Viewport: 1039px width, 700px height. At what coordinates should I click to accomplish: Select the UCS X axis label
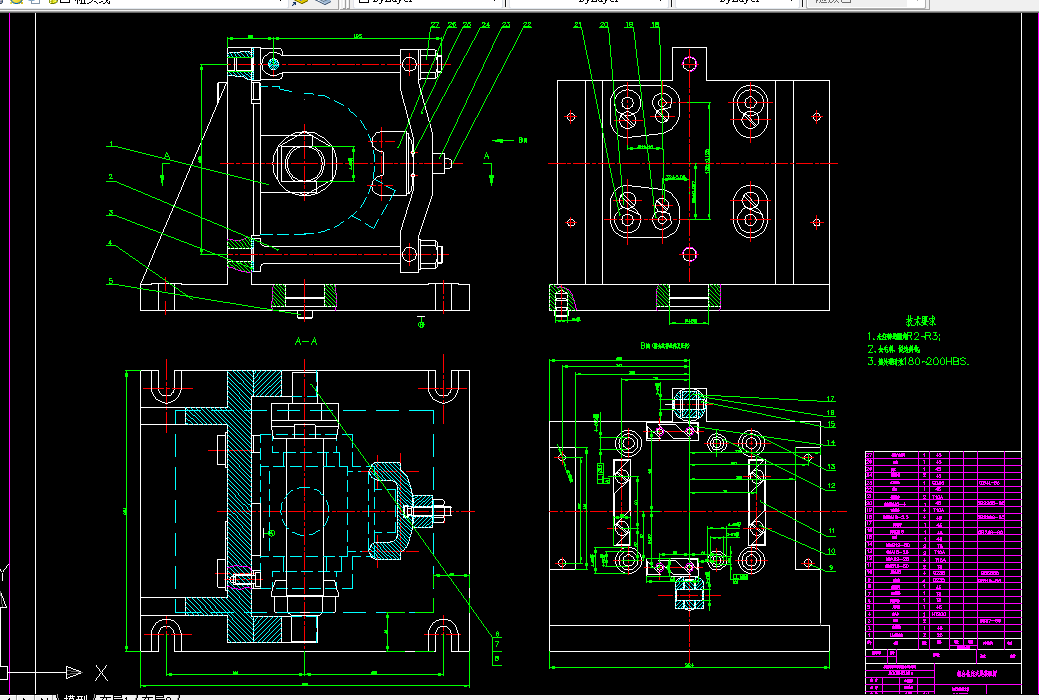[101, 673]
